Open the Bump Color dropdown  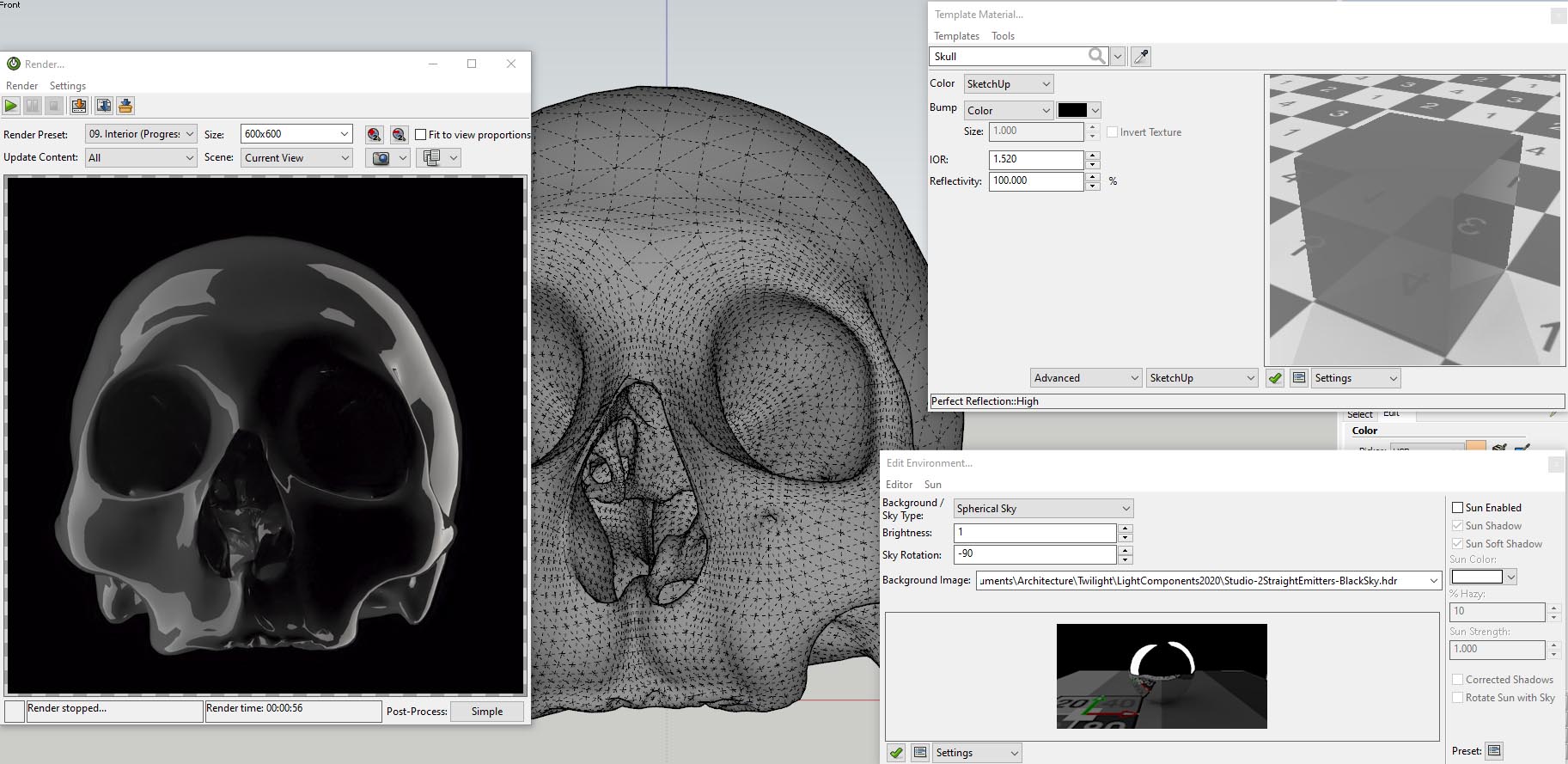coord(1009,111)
